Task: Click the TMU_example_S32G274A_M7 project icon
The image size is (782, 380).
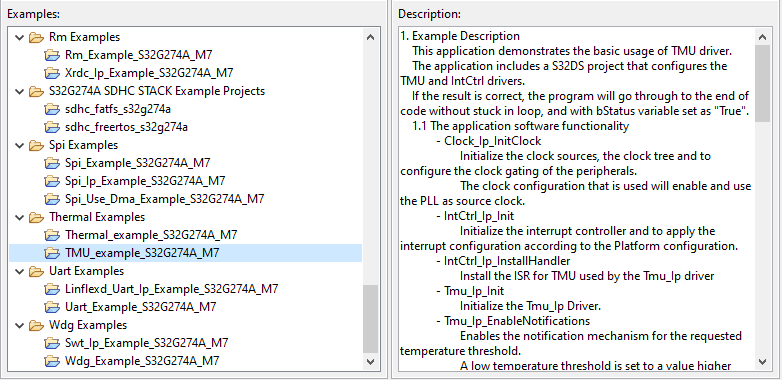Action: tap(52, 253)
